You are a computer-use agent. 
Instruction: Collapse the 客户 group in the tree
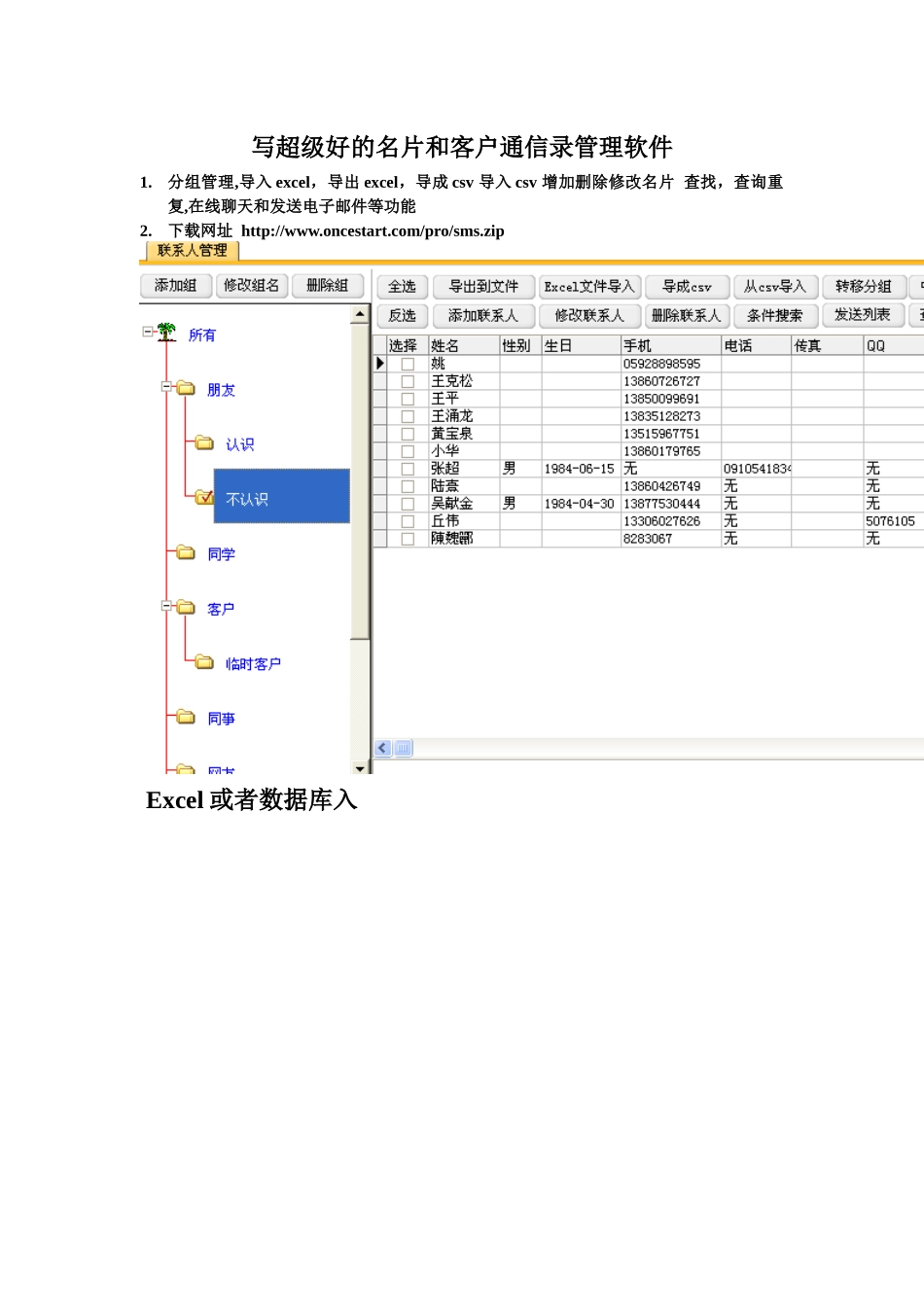point(166,606)
